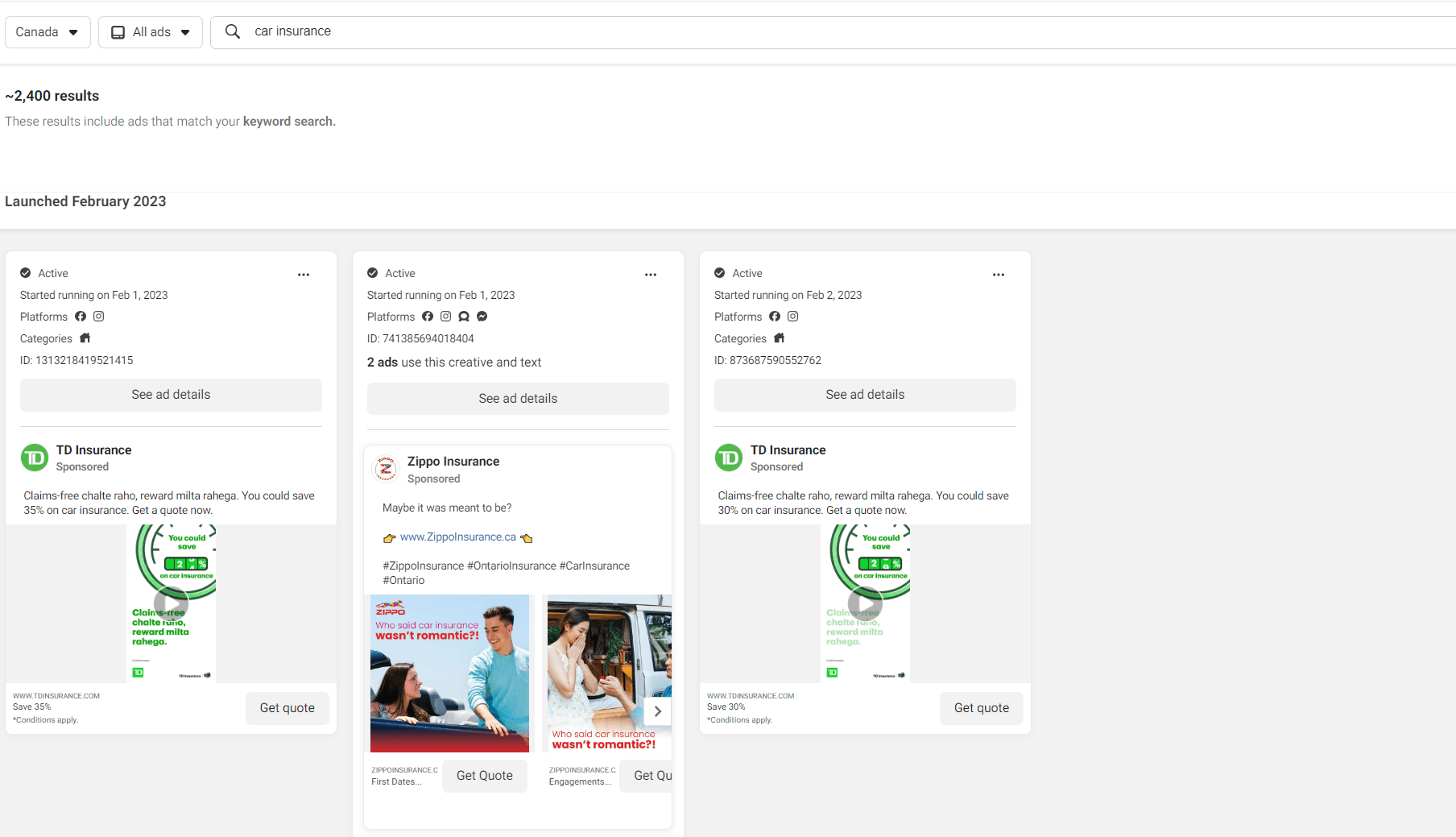The width and height of the screenshot is (1456, 837).
Task: Open the Canada country dropdown
Action: (x=48, y=32)
